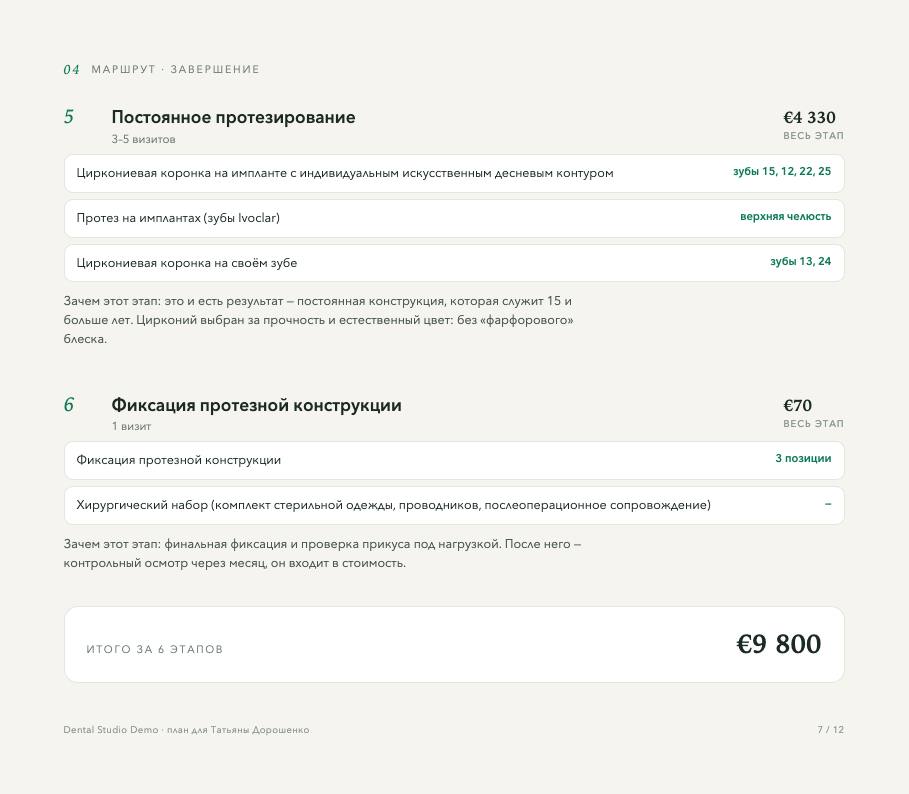Click the green stage number 5

69,117
